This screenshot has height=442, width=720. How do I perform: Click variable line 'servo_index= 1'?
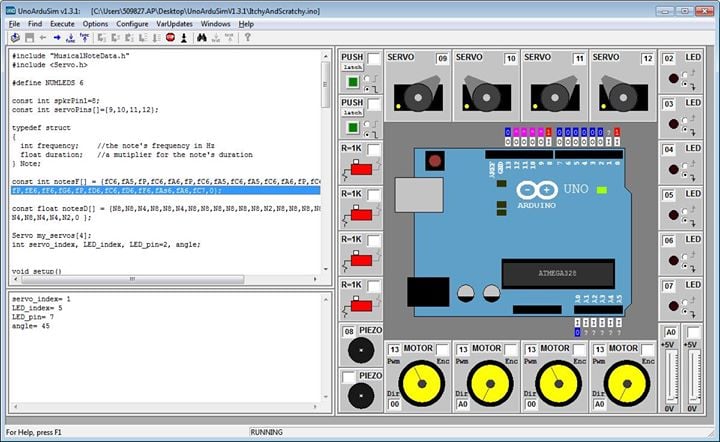(41, 299)
